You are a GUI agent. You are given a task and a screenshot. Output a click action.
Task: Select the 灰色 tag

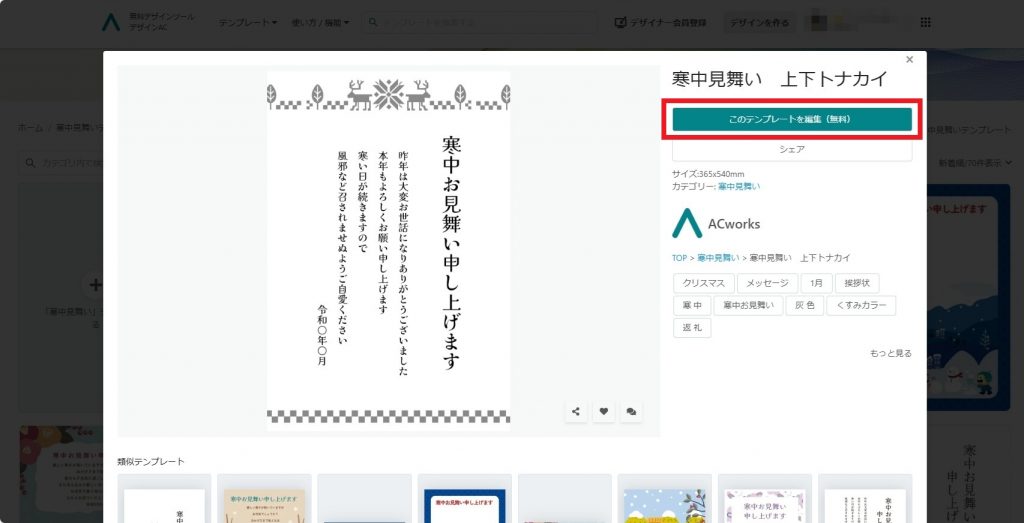click(x=804, y=306)
